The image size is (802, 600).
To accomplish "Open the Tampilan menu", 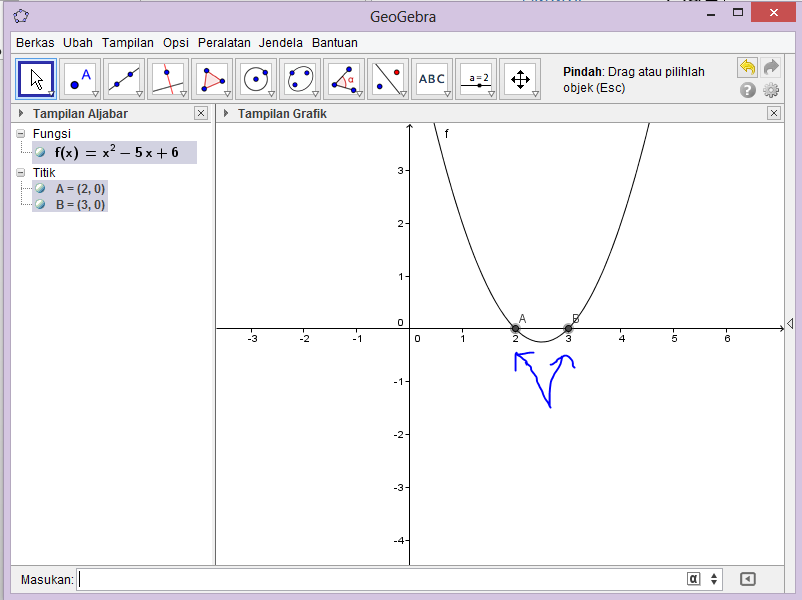I will tap(127, 42).
